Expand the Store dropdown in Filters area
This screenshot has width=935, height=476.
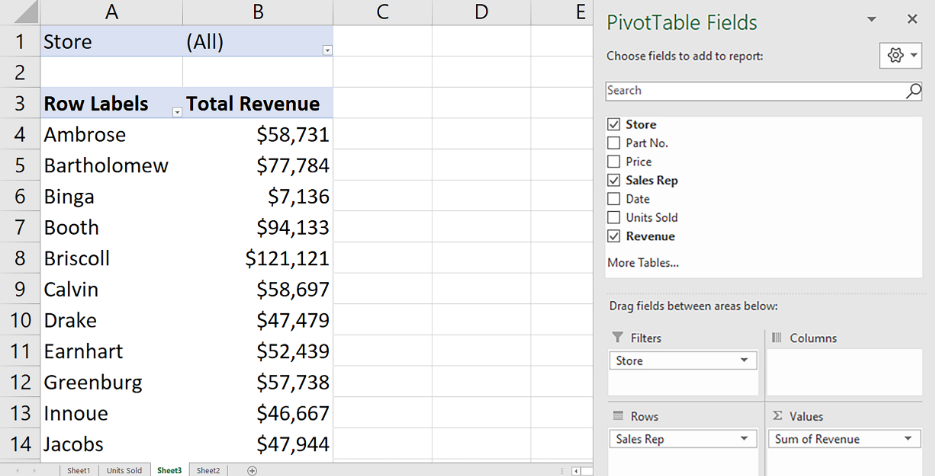coord(744,361)
